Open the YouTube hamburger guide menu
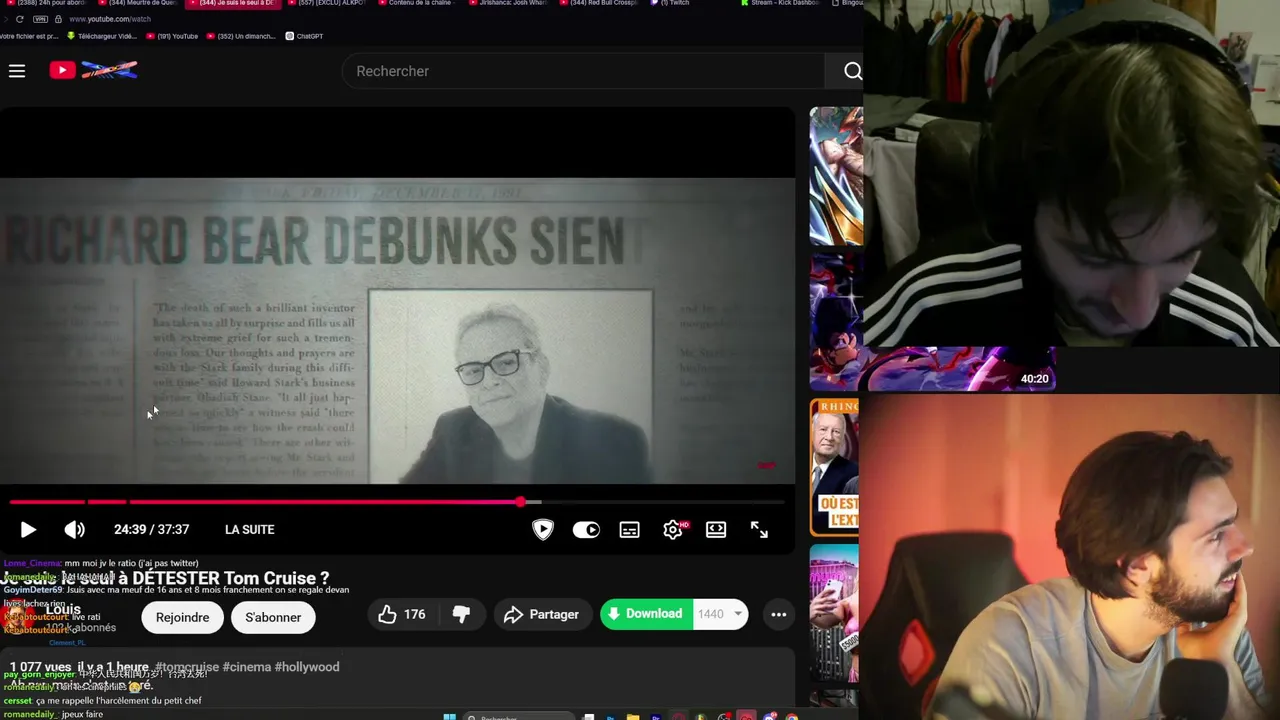The width and height of the screenshot is (1280, 720). click(17, 70)
